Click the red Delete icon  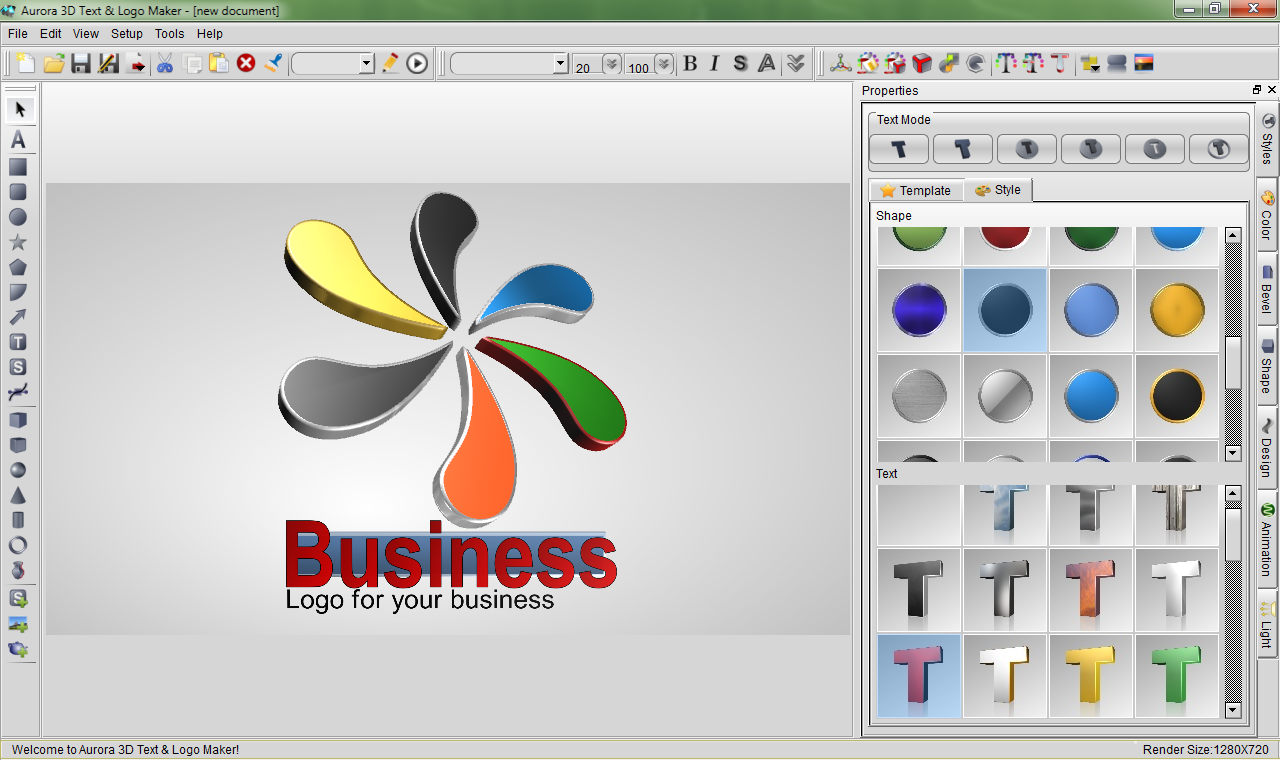tap(246, 63)
